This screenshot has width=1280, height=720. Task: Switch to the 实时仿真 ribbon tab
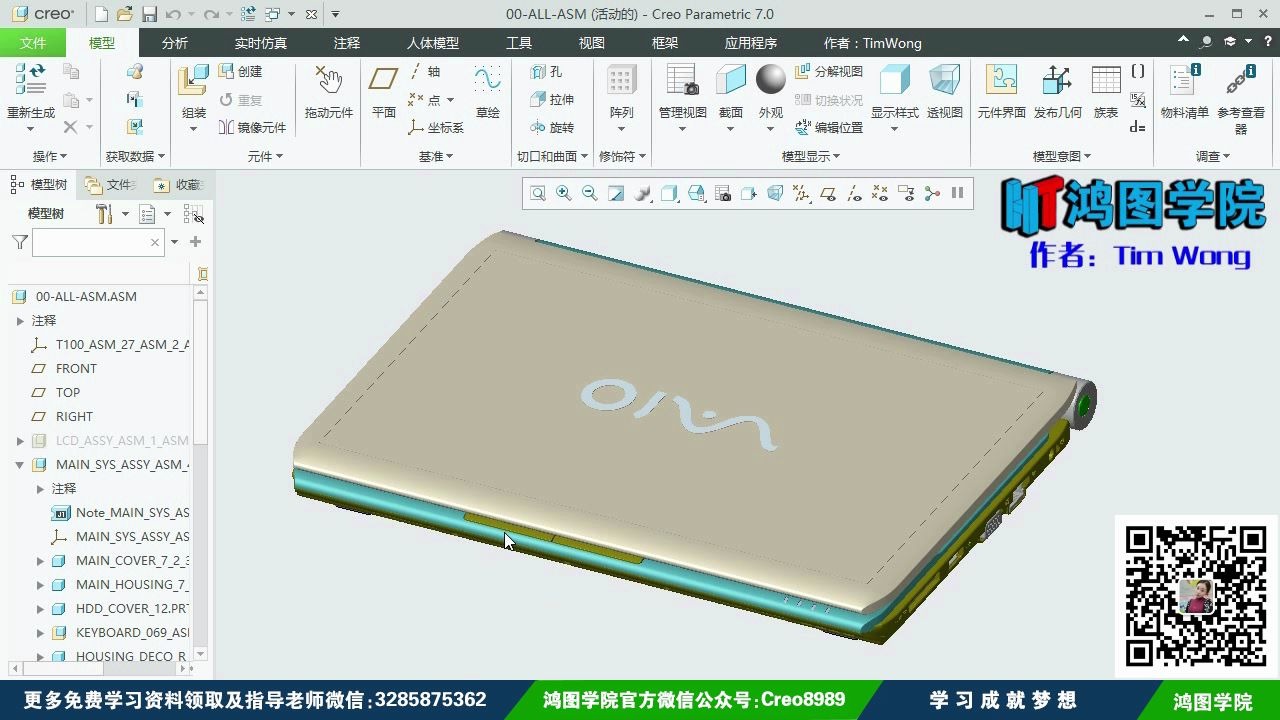point(261,43)
